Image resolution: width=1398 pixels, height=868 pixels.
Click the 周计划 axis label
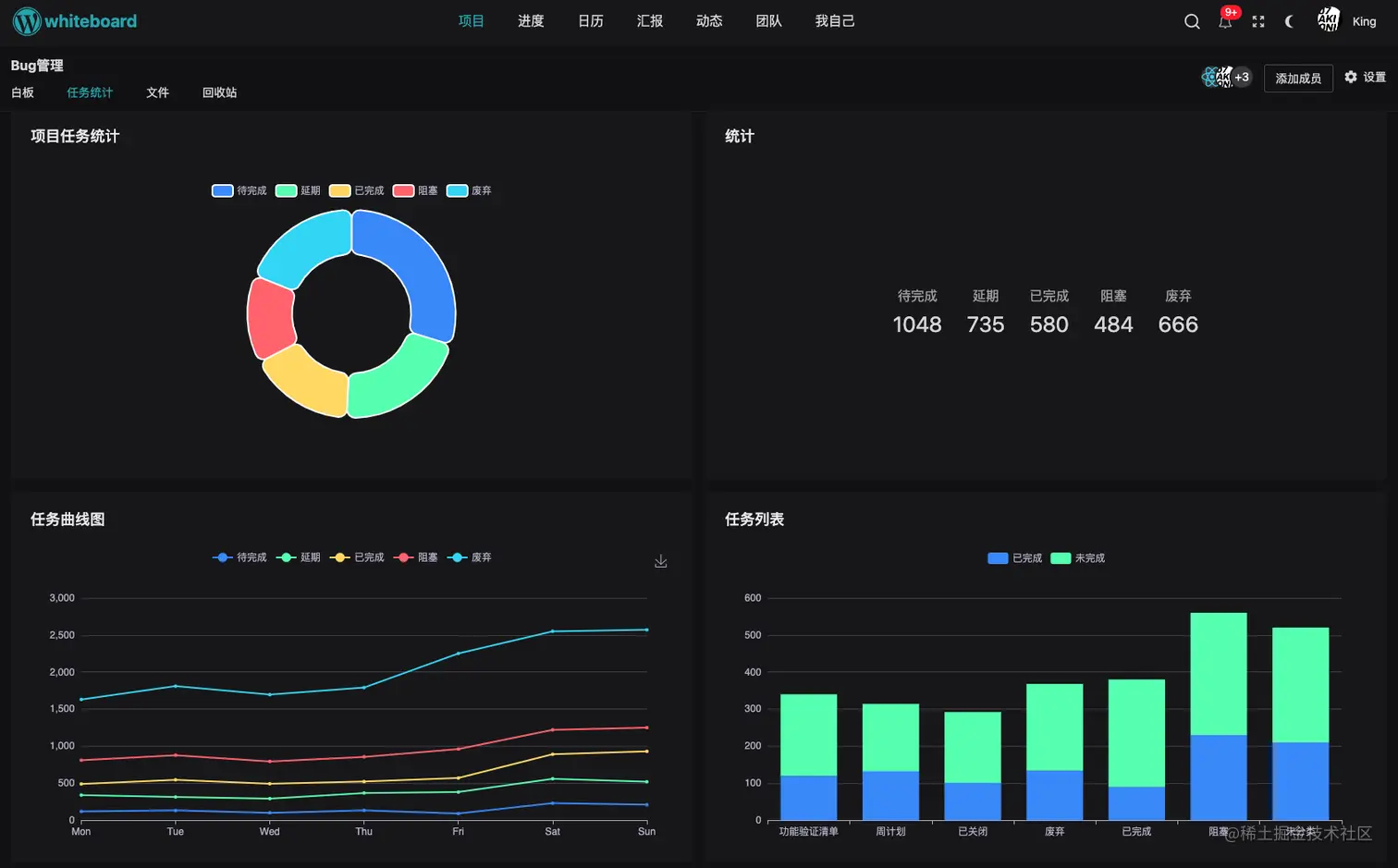pos(890,832)
